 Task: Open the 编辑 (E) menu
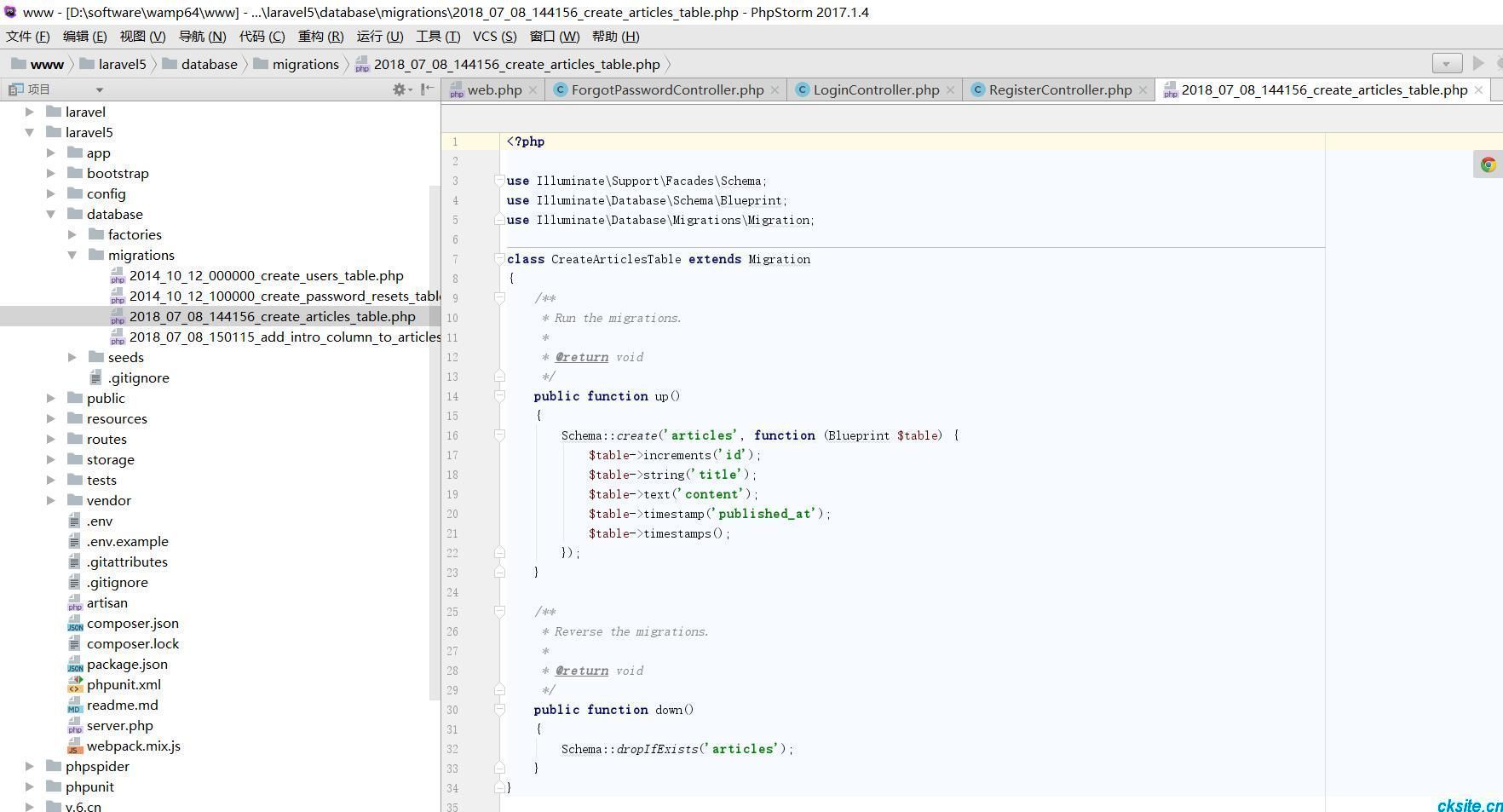pos(84,36)
